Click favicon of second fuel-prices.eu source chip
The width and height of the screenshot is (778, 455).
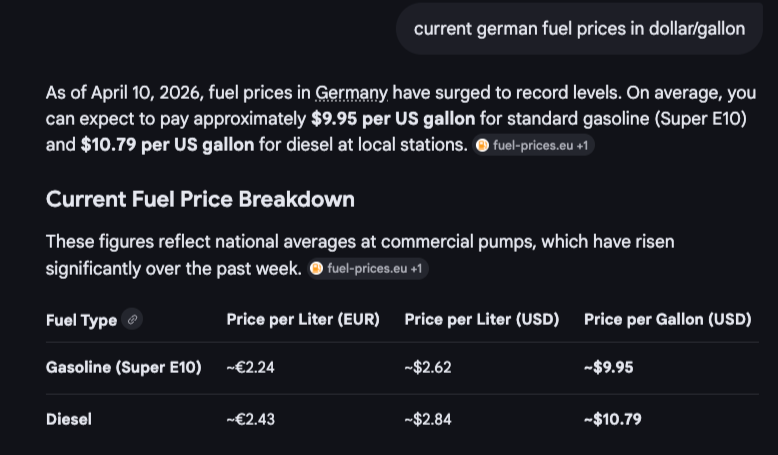click(317, 269)
